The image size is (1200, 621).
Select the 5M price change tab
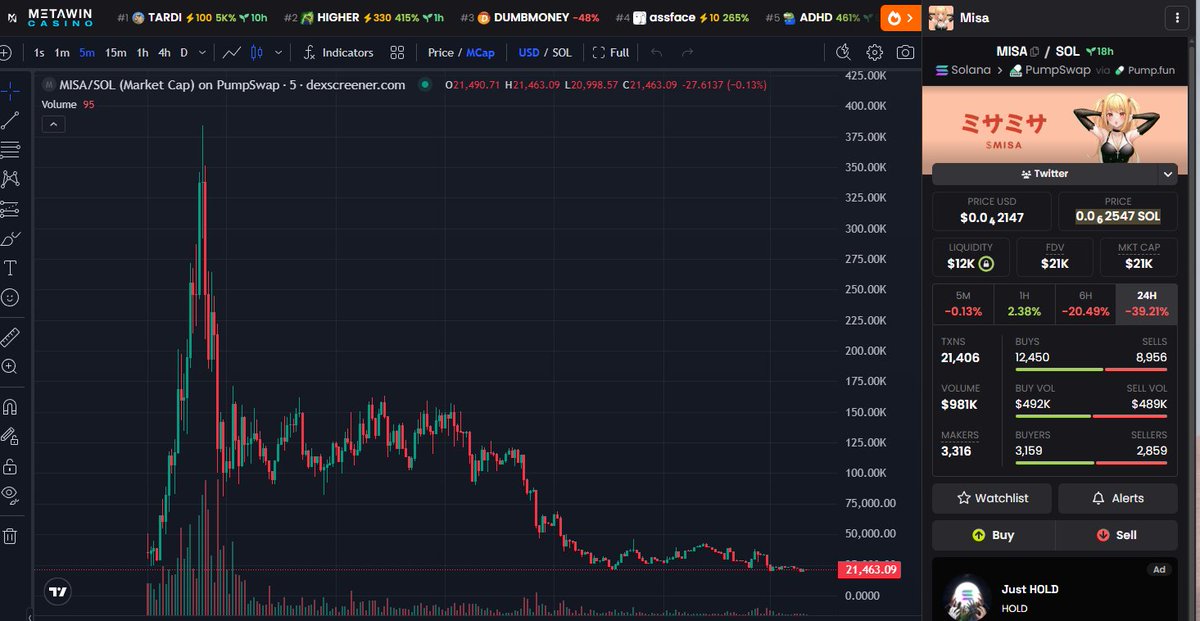click(962, 304)
